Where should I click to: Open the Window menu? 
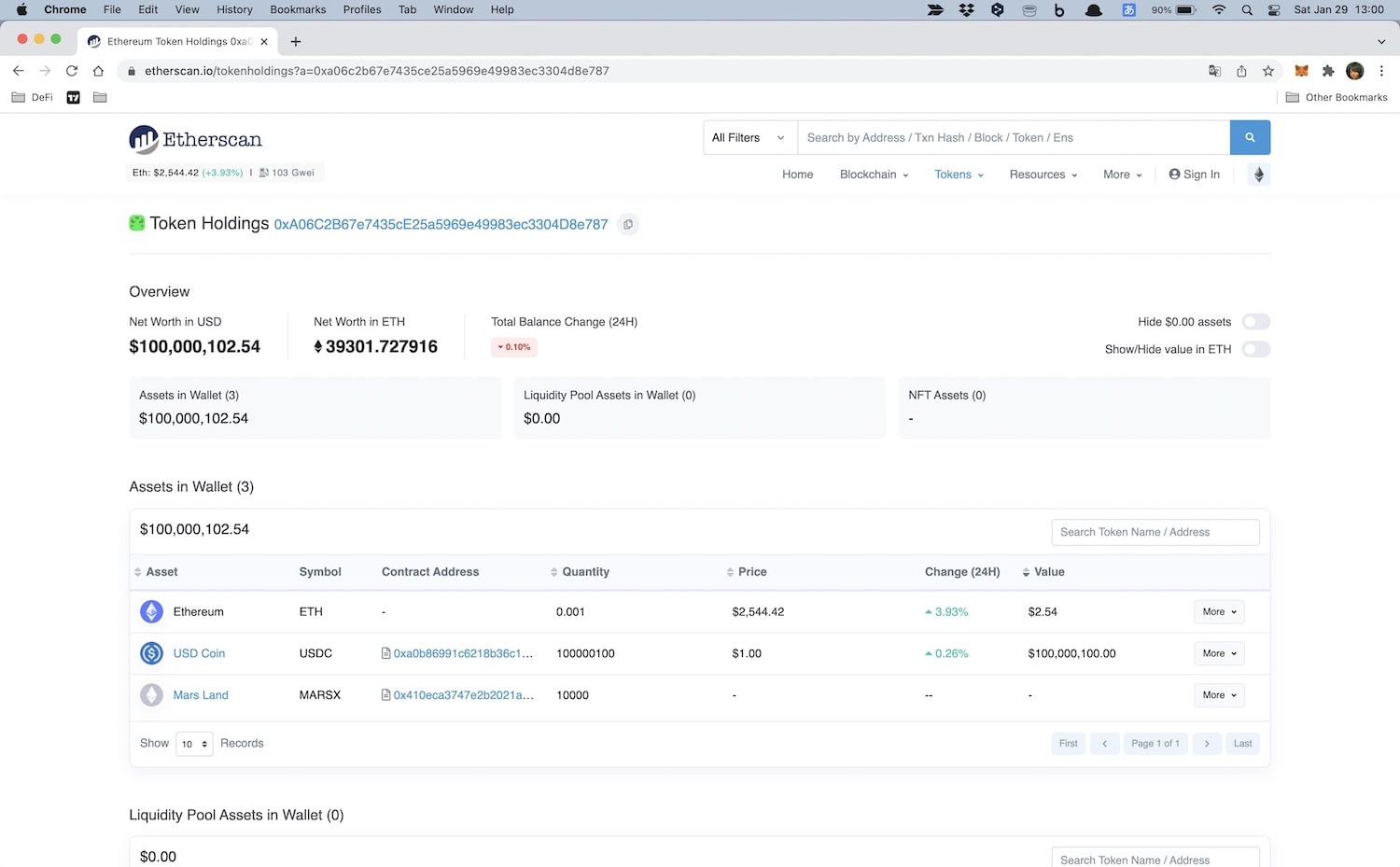pos(454,9)
